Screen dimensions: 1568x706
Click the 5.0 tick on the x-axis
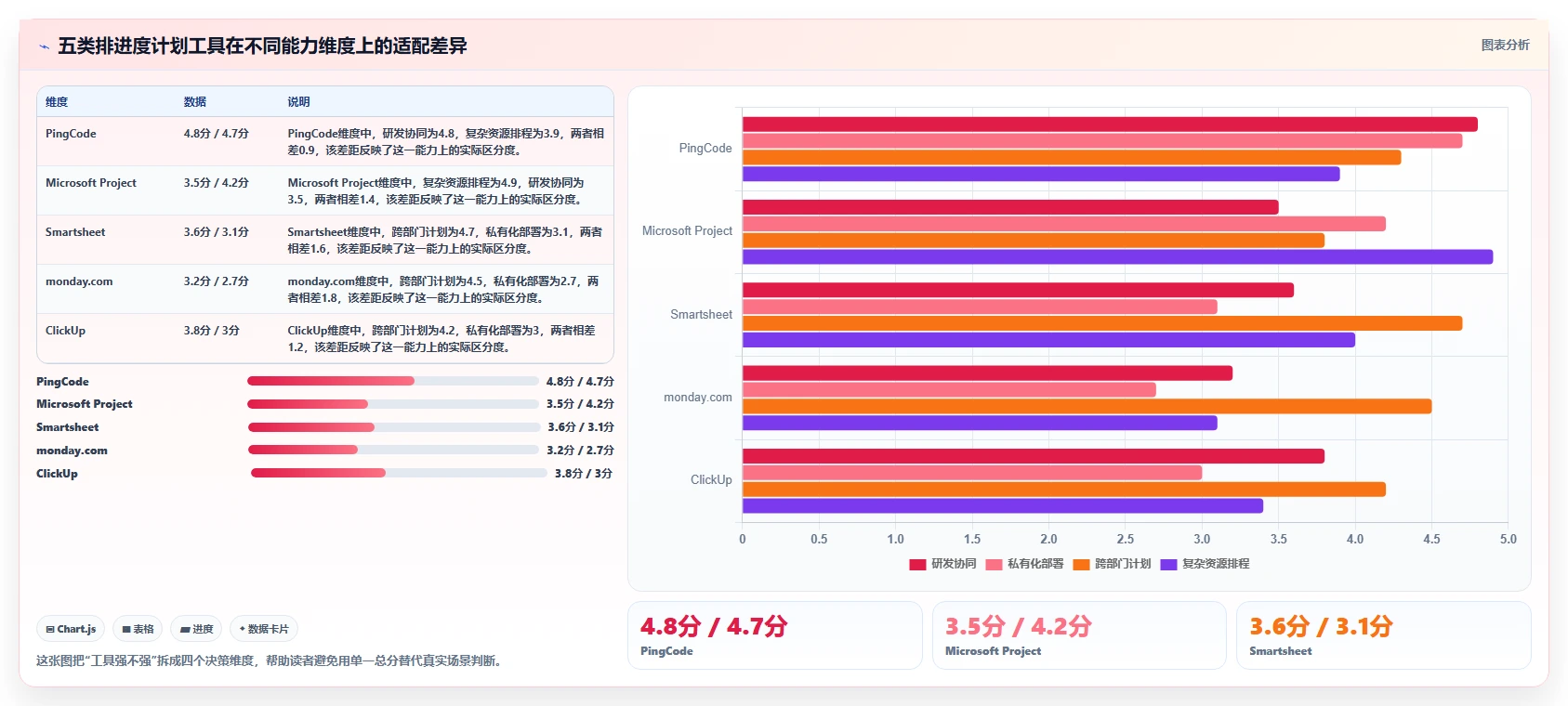tap(1508, 539)
